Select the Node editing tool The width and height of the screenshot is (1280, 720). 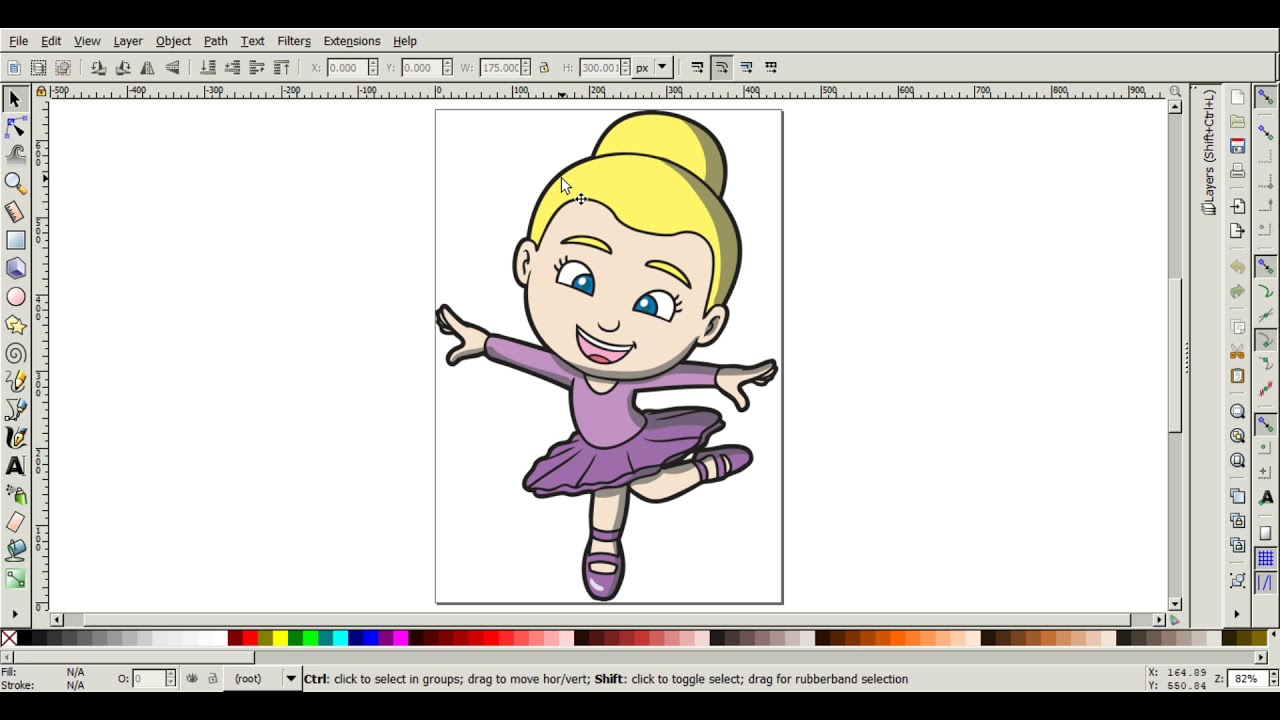[15, 127]
